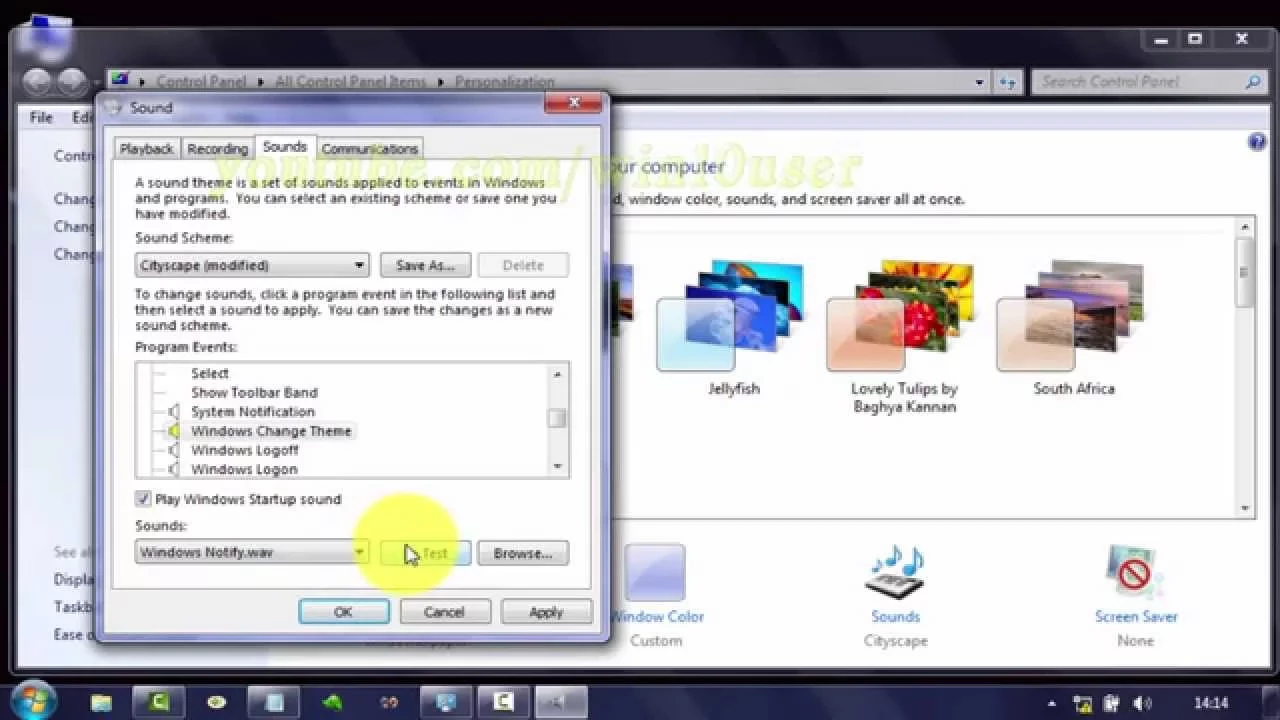This screenshot has width=1280, height=720.
Task: Select the Sound dialog taskbar button
Action: pos(561,703)
